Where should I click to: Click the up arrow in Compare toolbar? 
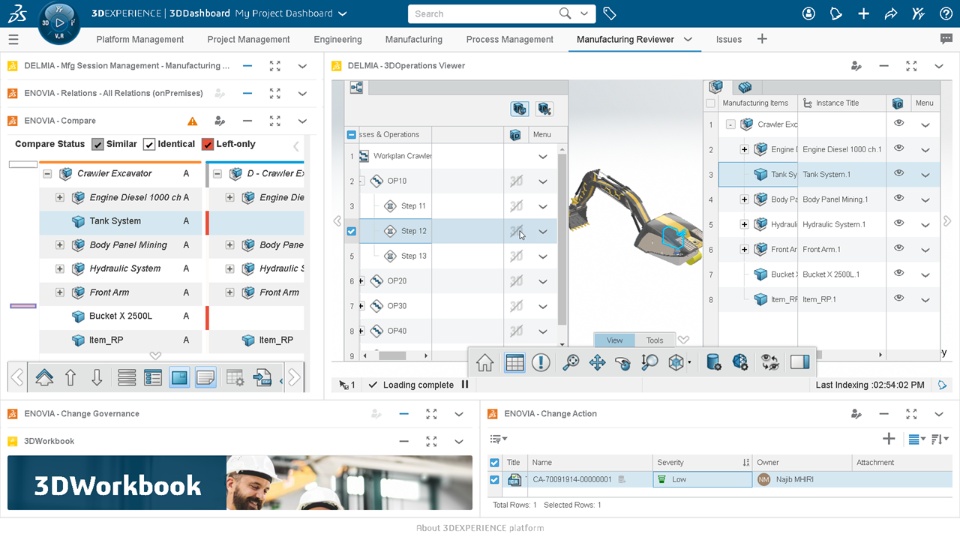coord(70,378)
